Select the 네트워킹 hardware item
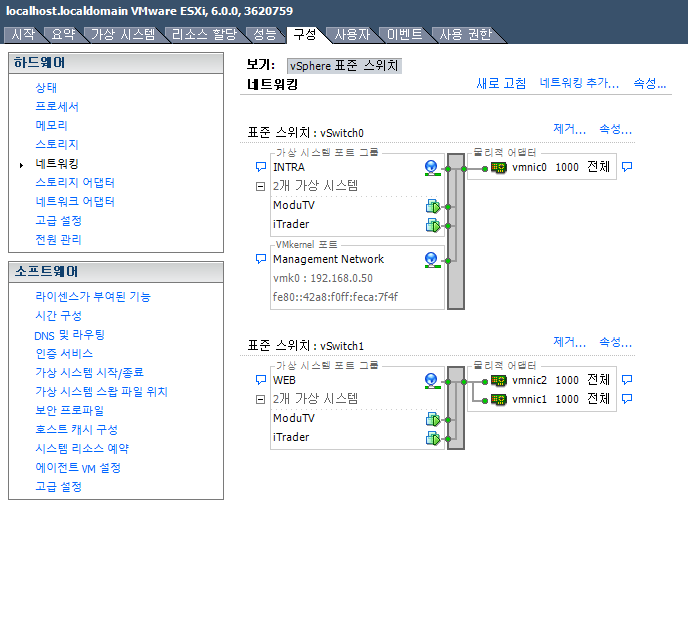This screenshot has height=630, width=688. [57, 164]
